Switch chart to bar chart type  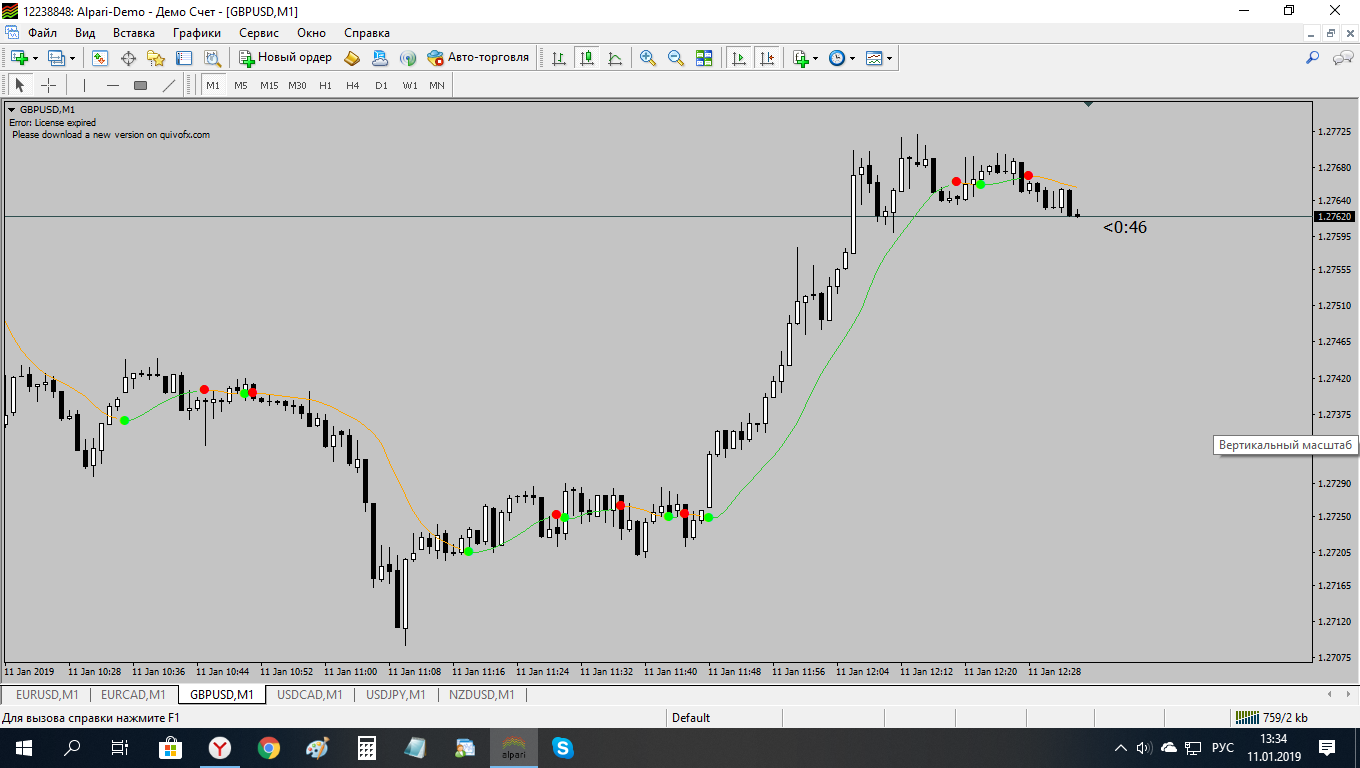559,58
